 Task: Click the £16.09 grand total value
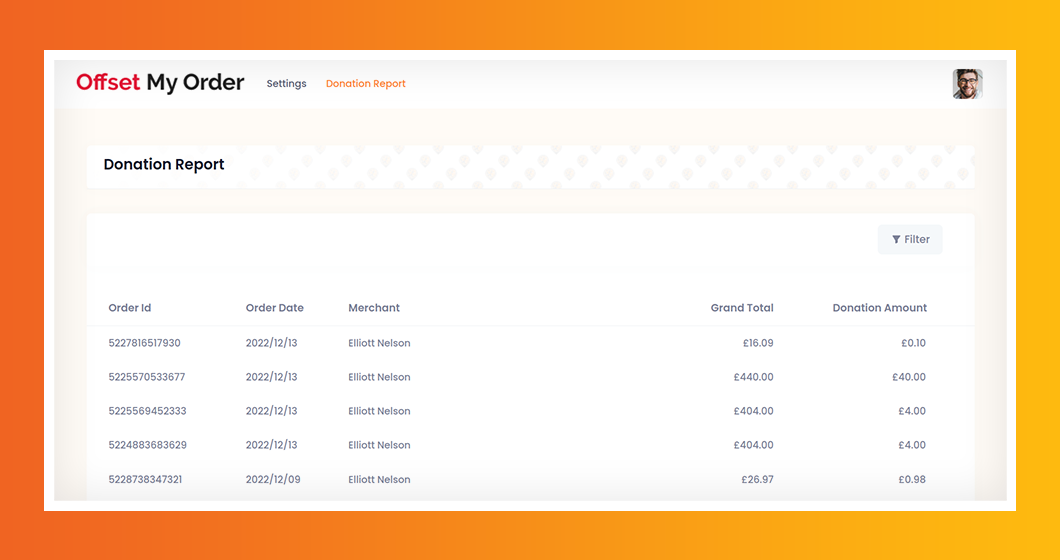point(757,343)
